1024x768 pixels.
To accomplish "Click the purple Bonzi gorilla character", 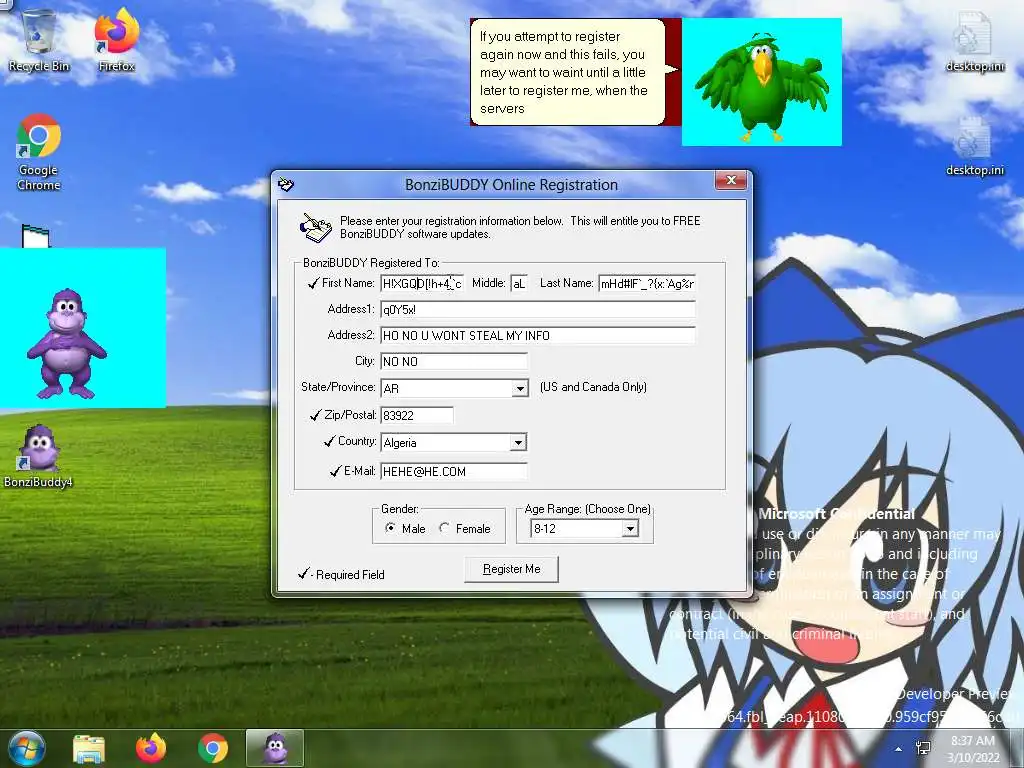I will click(66, 343).
